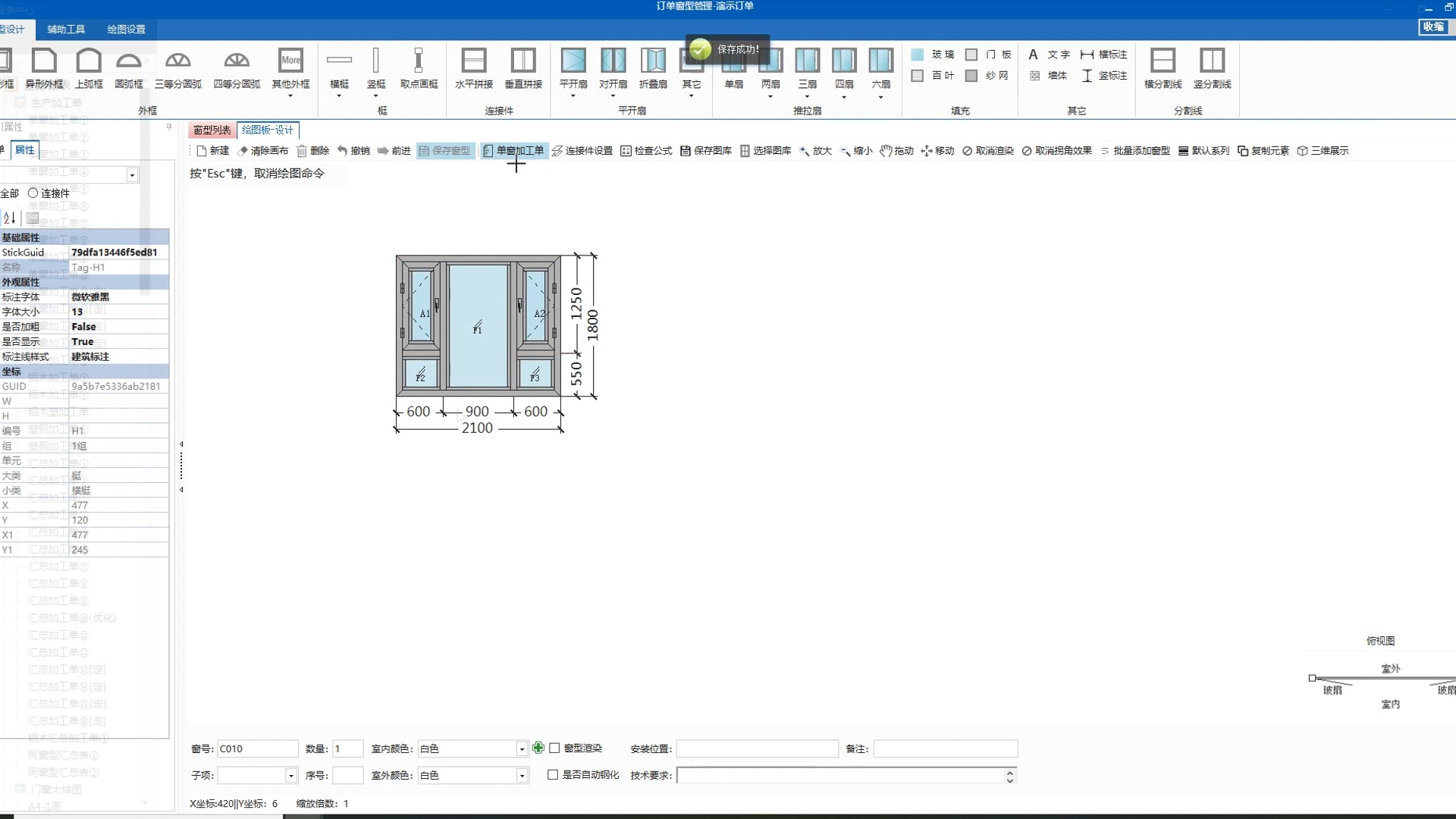The width and height of the screenshot is (1456, 819).
Task: Click the 保存窗型 save window icon
Action: click(446, 150)
